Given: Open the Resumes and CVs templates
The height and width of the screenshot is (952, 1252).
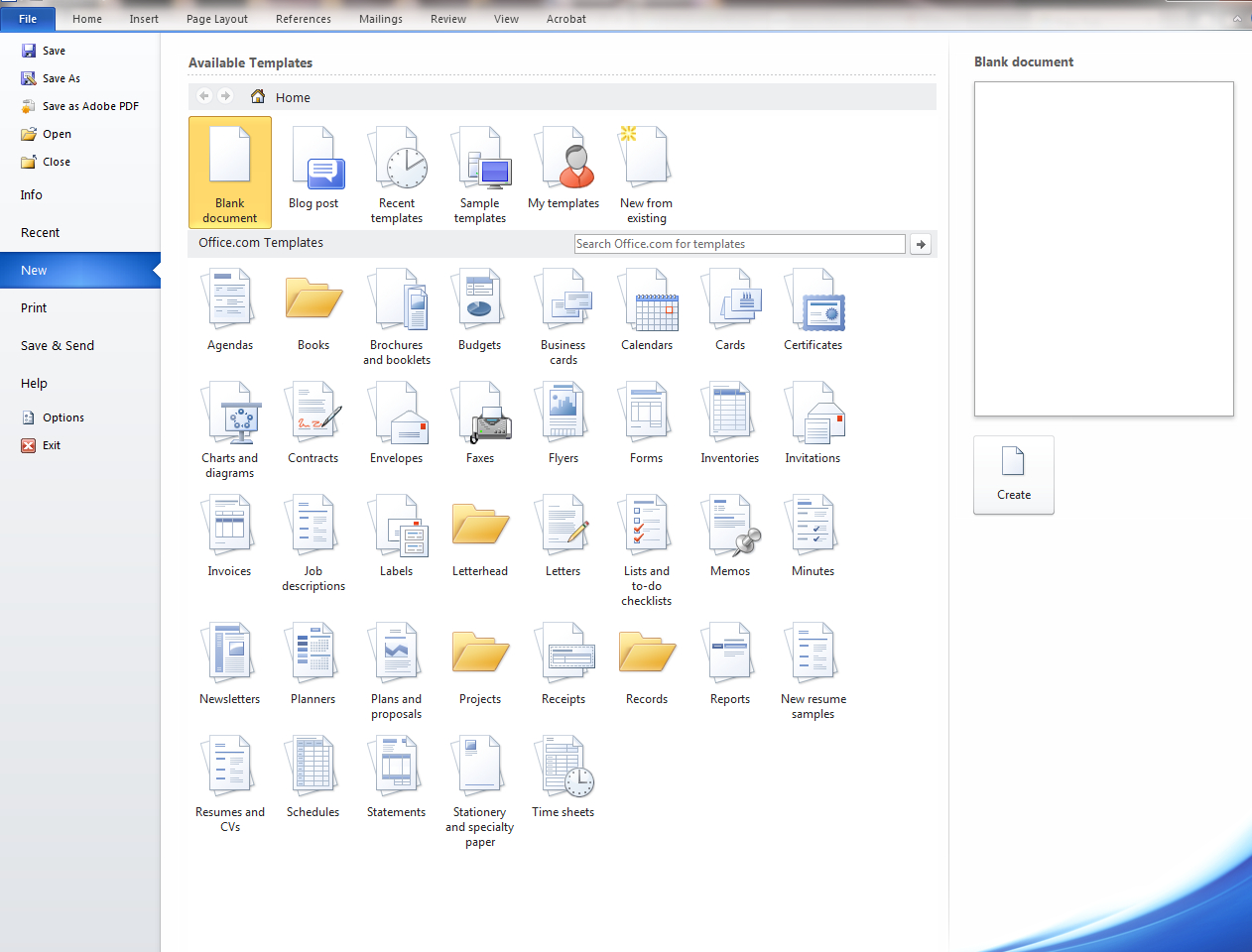Looking at the screenshot, I should click(x=229, y=778).
